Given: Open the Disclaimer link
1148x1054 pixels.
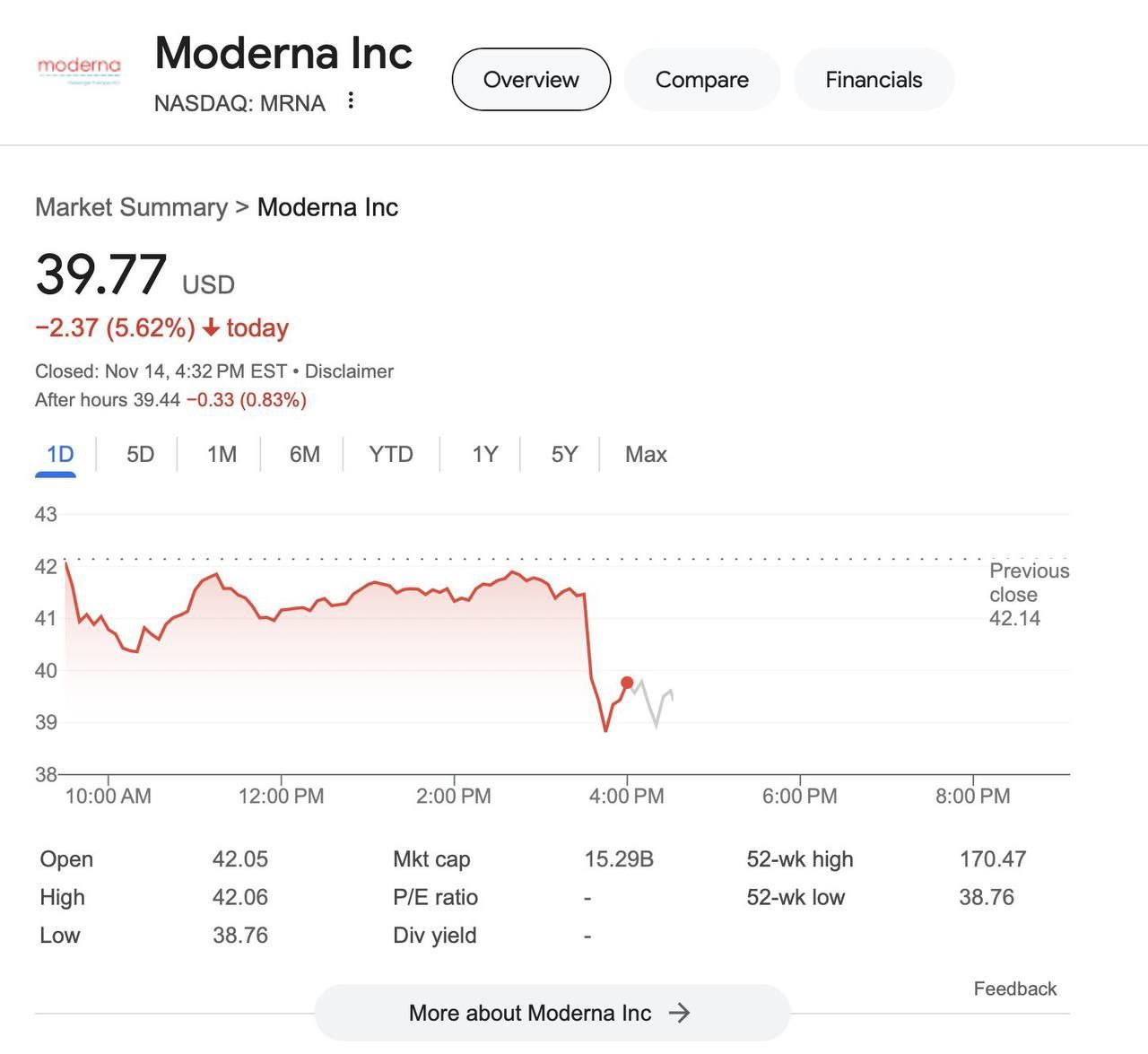Looking at the screenshot, I should click(349, 371).
